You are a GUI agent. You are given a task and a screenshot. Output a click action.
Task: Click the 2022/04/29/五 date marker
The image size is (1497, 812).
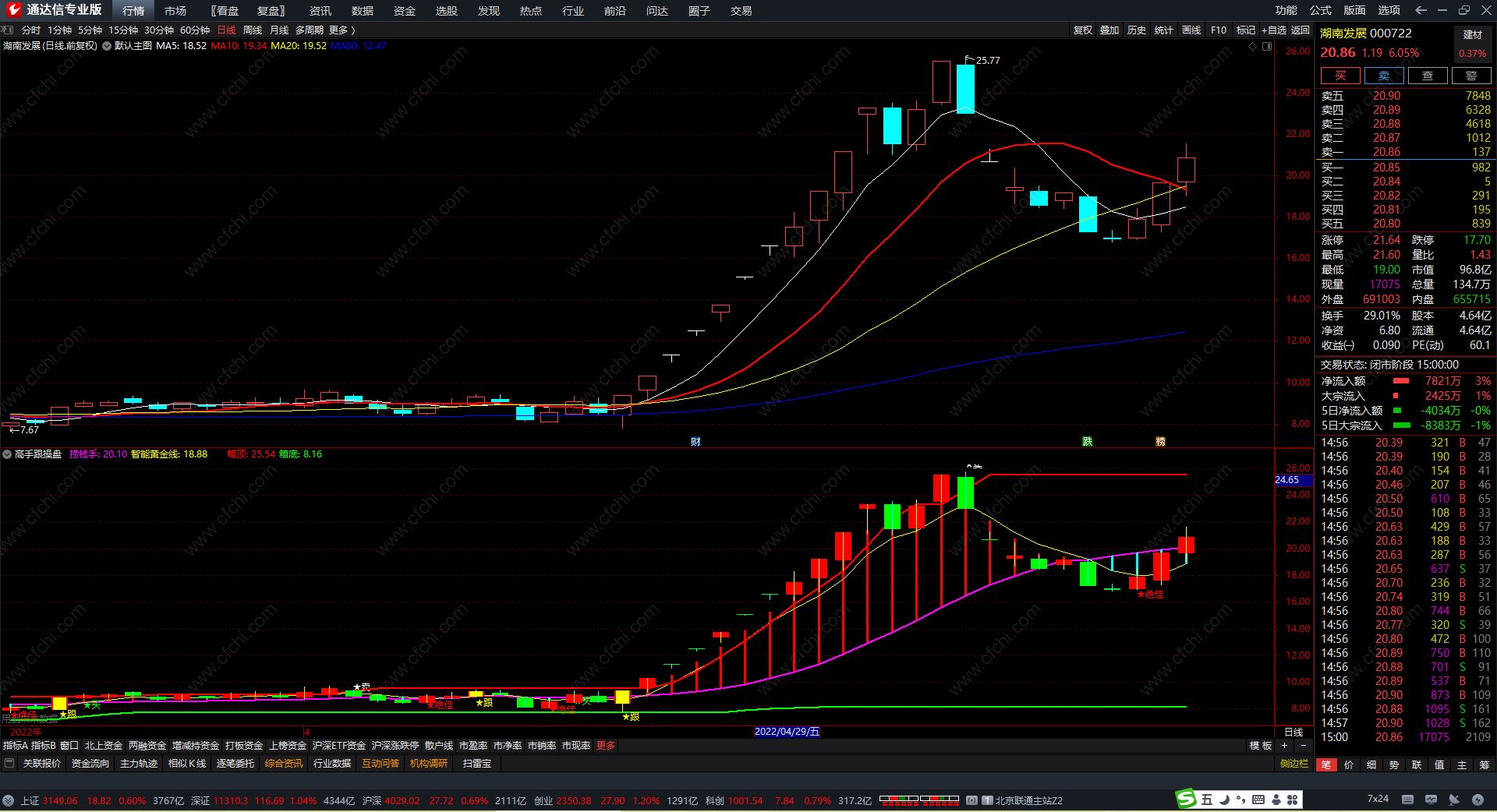click(x=787, y=732)
